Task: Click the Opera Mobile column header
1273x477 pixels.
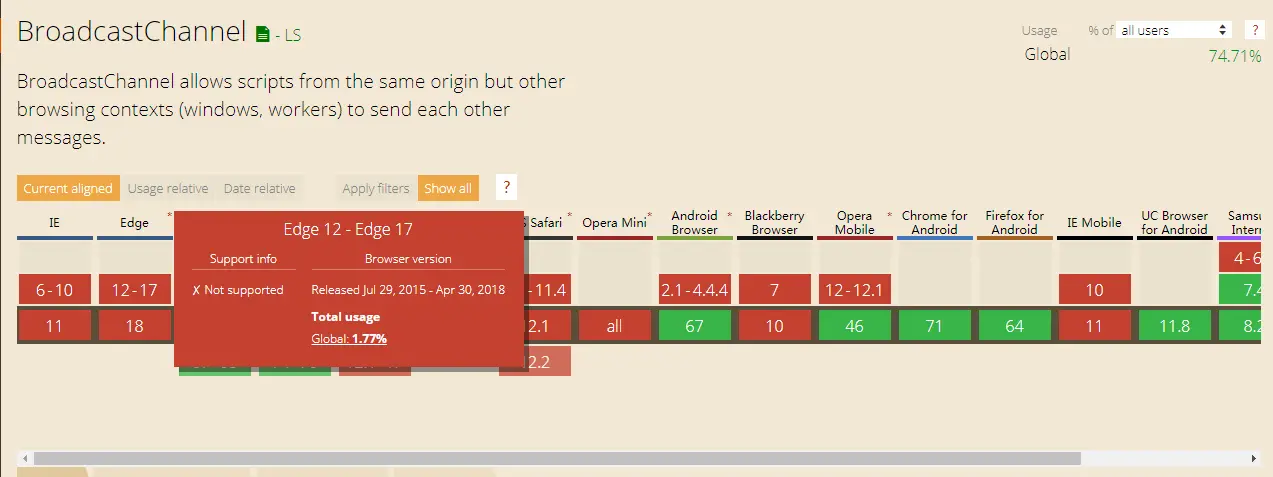Action: 855,223
